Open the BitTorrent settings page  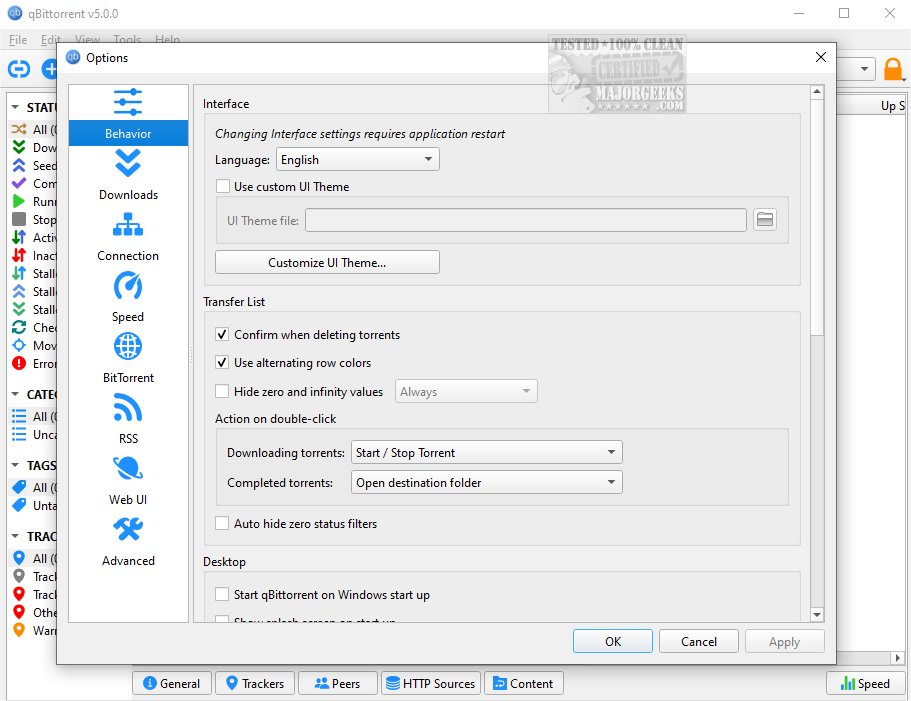(x=128, y=358)
